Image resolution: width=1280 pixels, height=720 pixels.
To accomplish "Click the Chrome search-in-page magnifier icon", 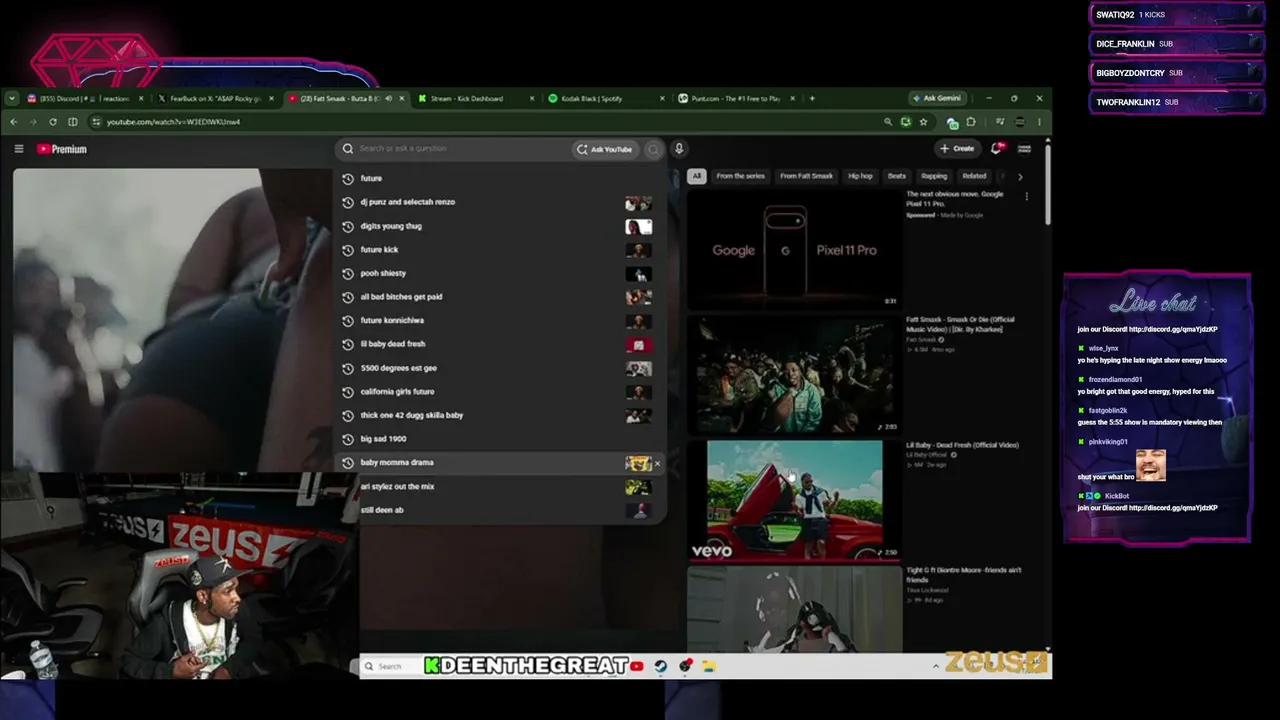I will [887, 122].
